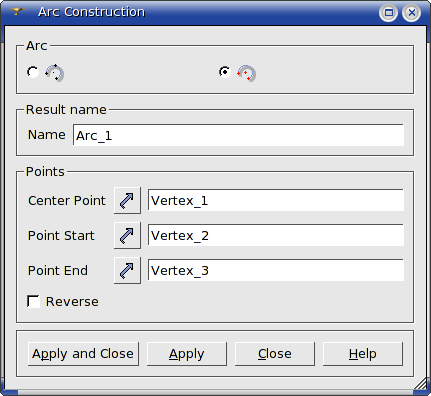Click the Point Start field showing Vertex_2

point(276,235)
